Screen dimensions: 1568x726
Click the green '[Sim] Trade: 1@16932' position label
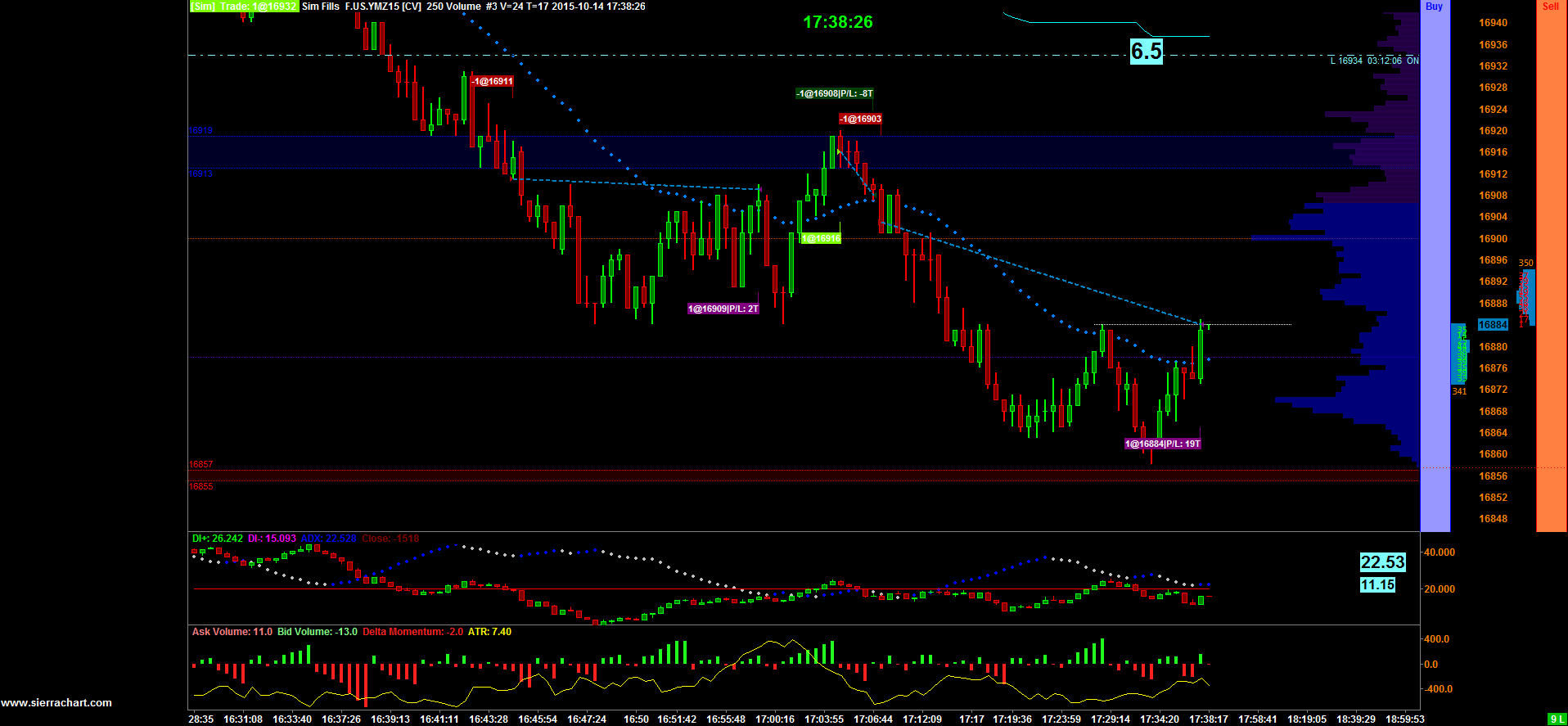coord(244,7)
